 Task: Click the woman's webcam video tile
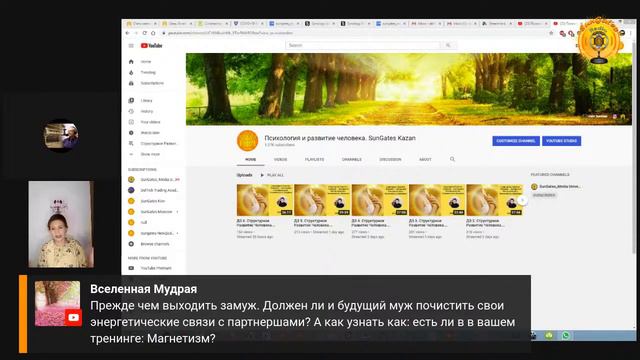pos(61,224)
